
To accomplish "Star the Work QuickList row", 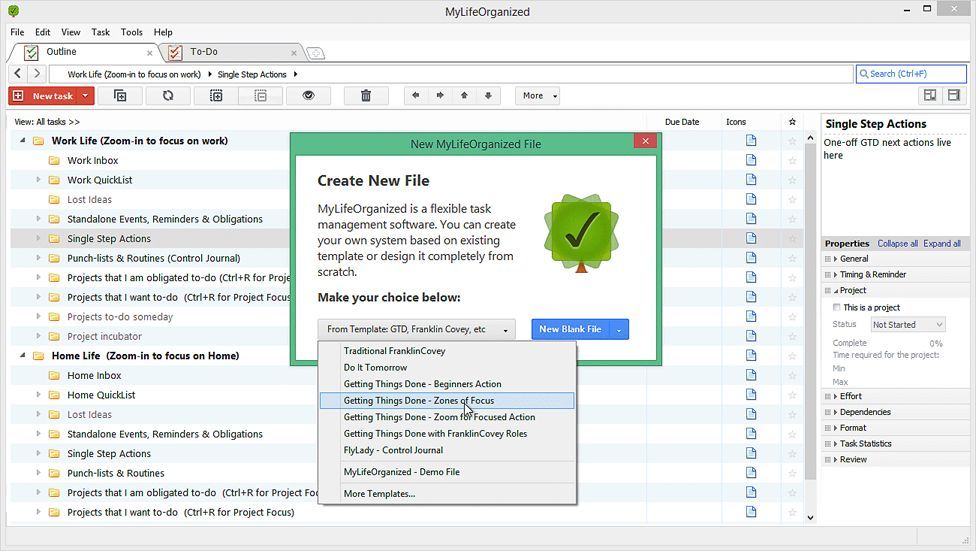I will click(792, 180).
